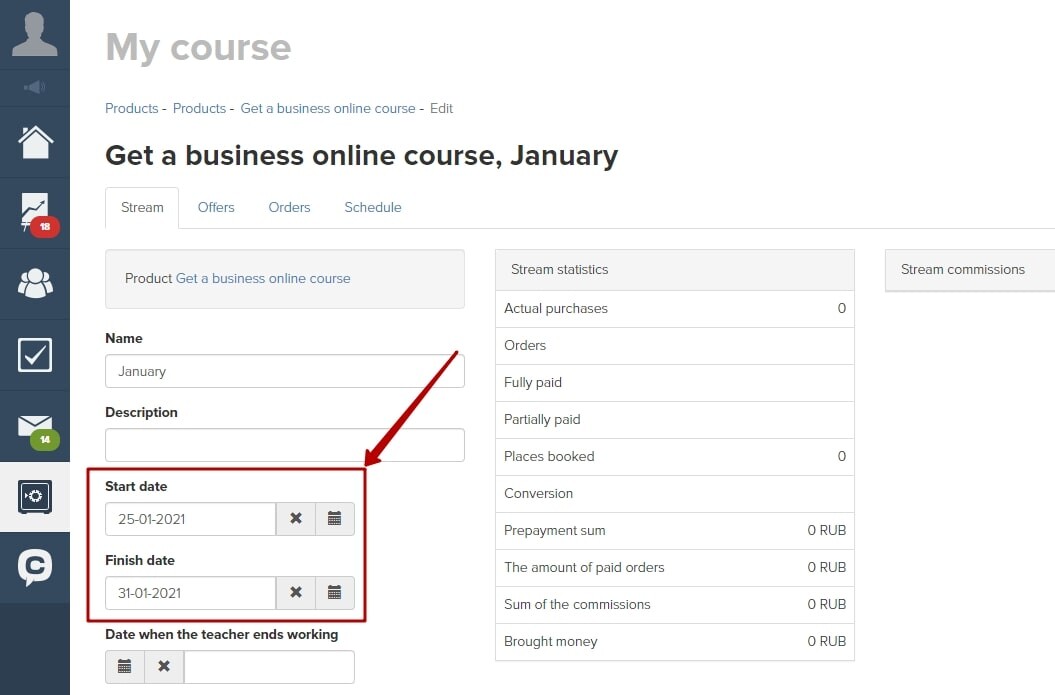Open the Start date calendar picker
The width and height of the screenshot is (1055, 695).
click(335, 519)
